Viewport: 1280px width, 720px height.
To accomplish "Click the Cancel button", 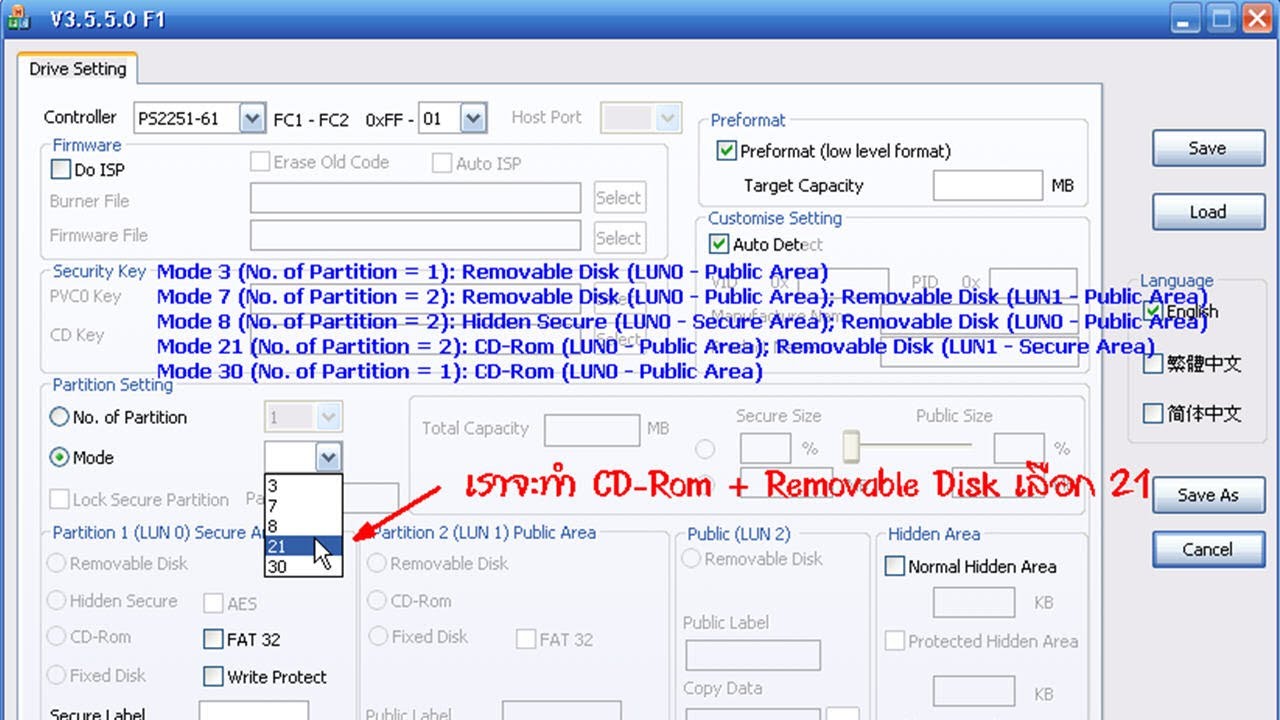I will [x=1208, y=549].
